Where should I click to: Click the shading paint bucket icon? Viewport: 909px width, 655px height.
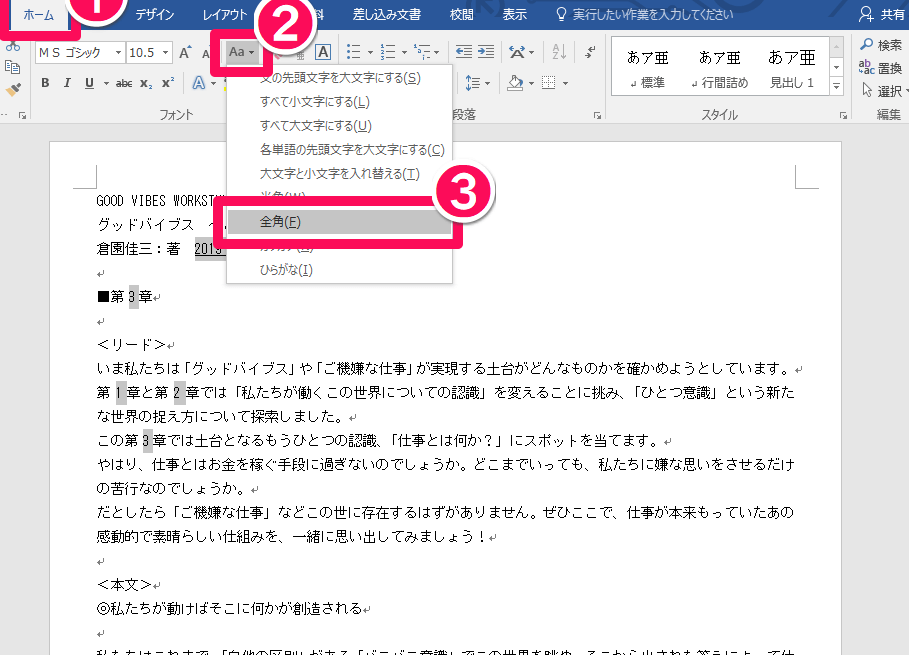[515, 83]
